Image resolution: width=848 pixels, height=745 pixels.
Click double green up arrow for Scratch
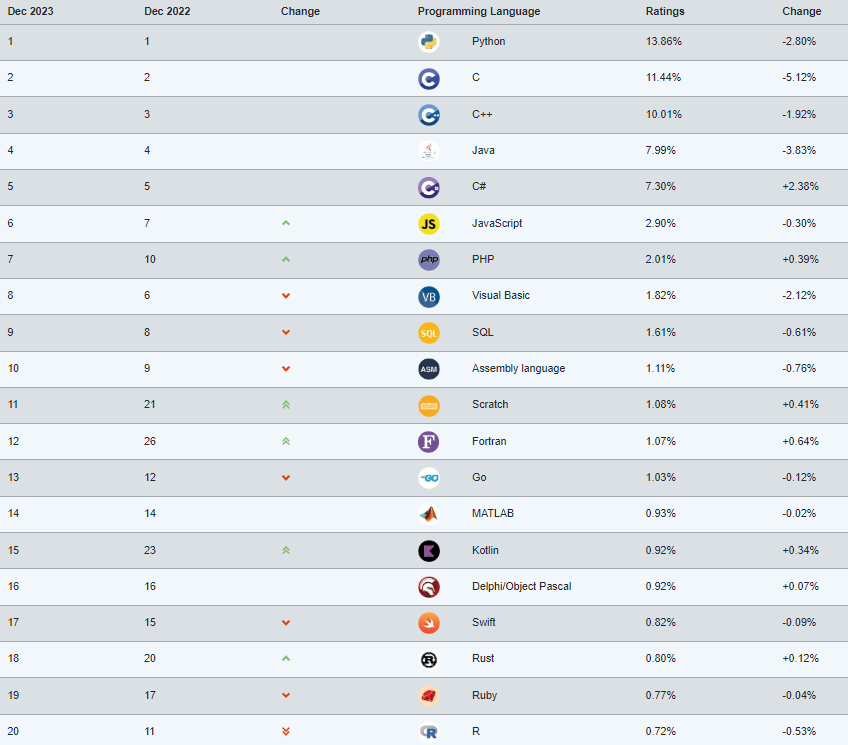[x=286, y=404]
